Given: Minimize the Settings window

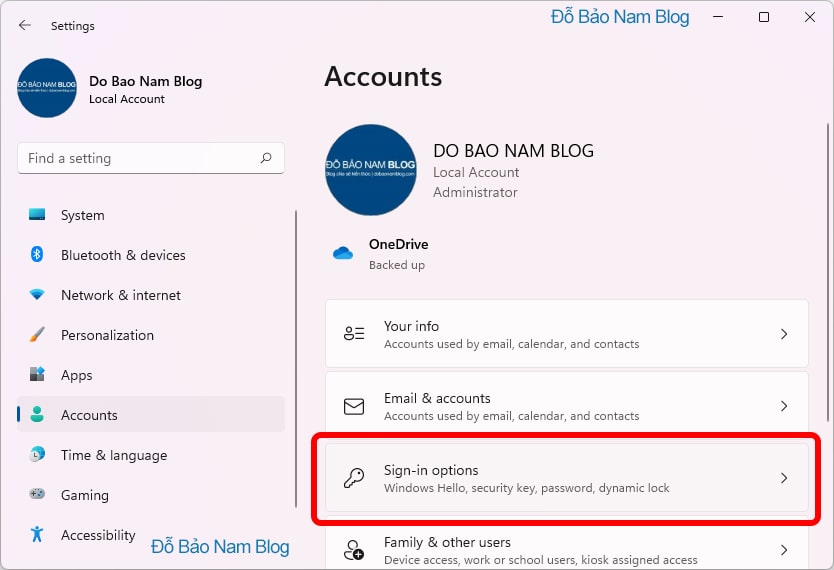Looking at the screenshot, I should (x=718, y=17).
